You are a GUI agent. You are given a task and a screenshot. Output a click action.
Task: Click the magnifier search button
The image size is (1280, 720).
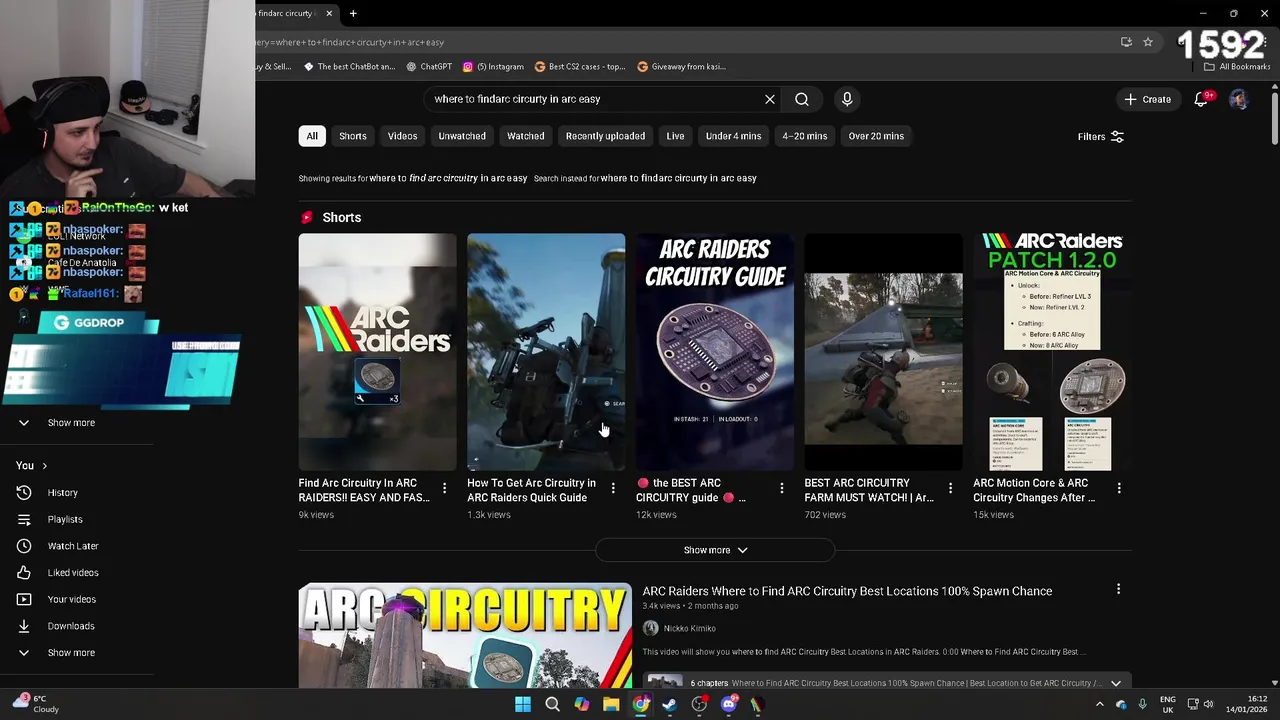(802, 99)
